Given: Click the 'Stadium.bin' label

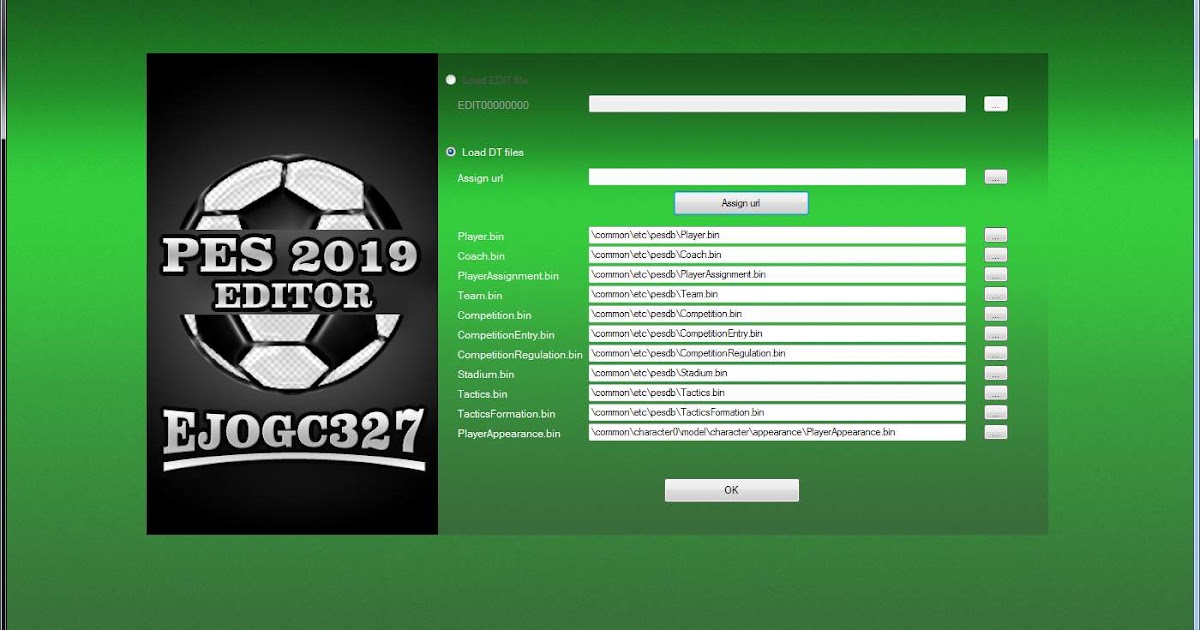Looking at the screenshot, I should 486,375.
